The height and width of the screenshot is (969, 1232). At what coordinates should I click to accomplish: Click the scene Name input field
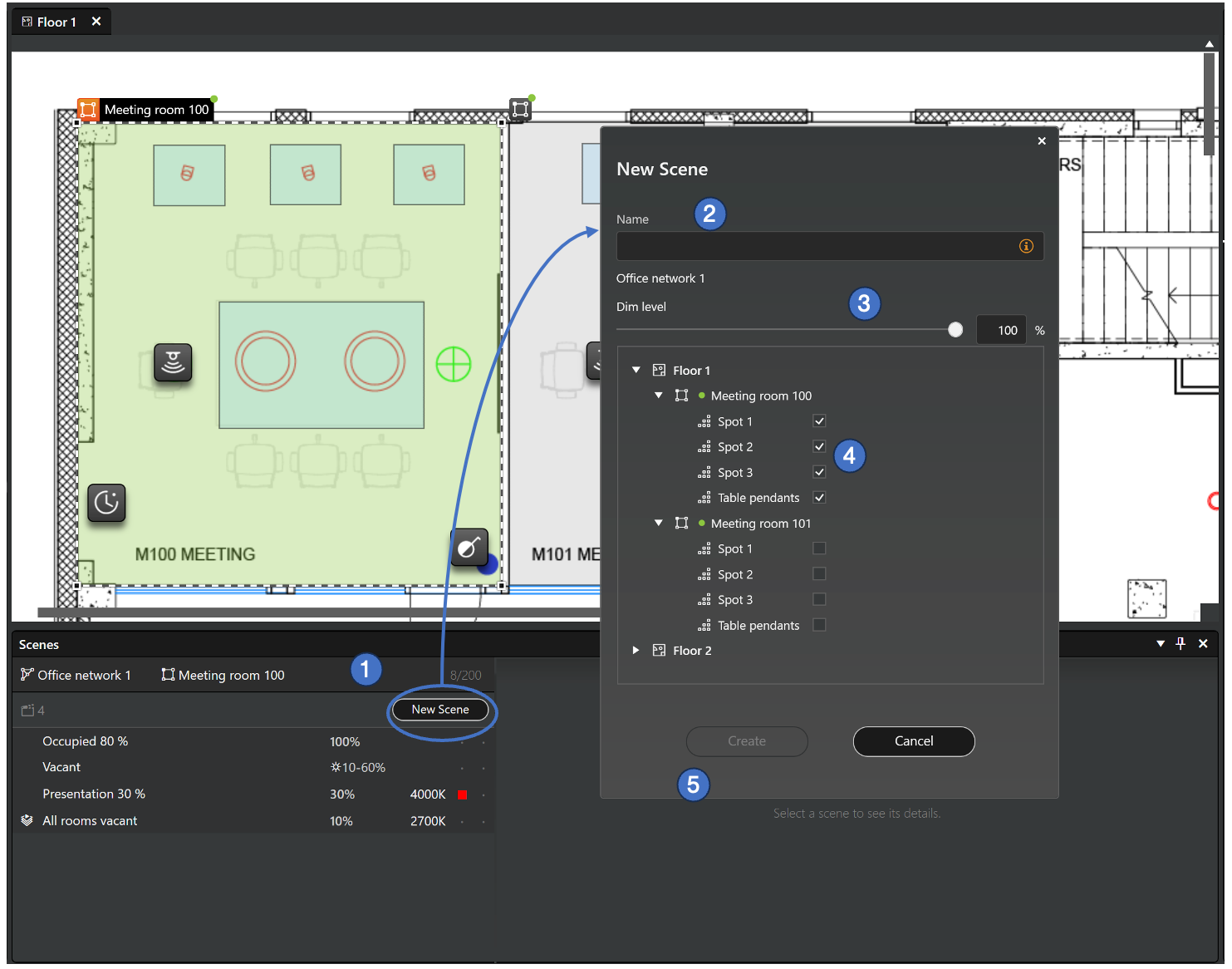click(x=830, y=246)
